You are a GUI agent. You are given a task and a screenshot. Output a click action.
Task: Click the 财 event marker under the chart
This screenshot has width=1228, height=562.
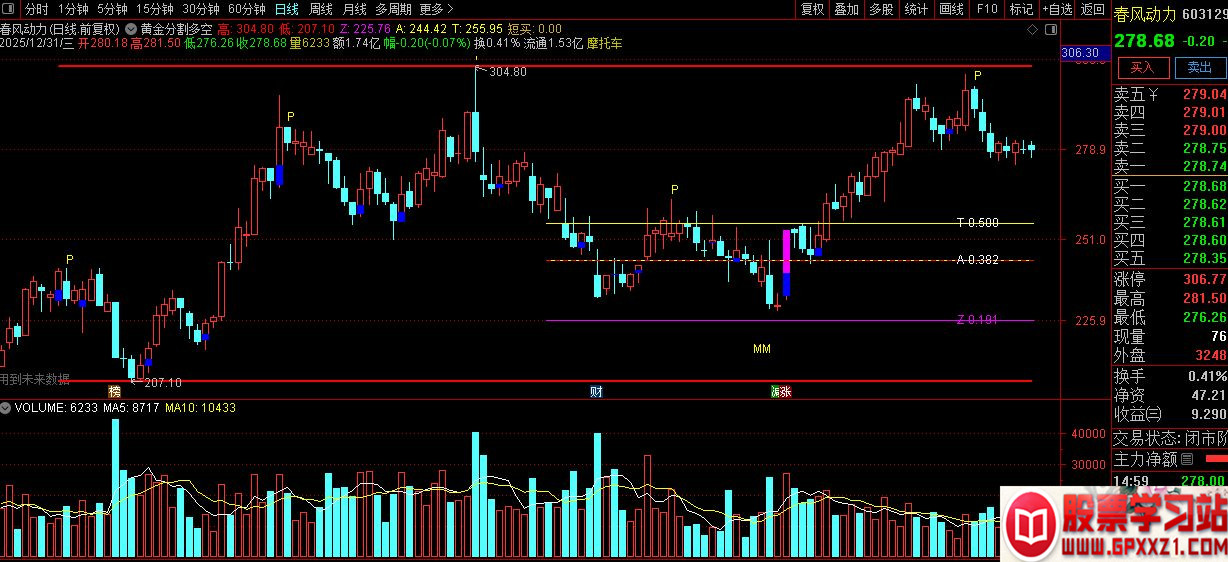[x=596, y=391]
